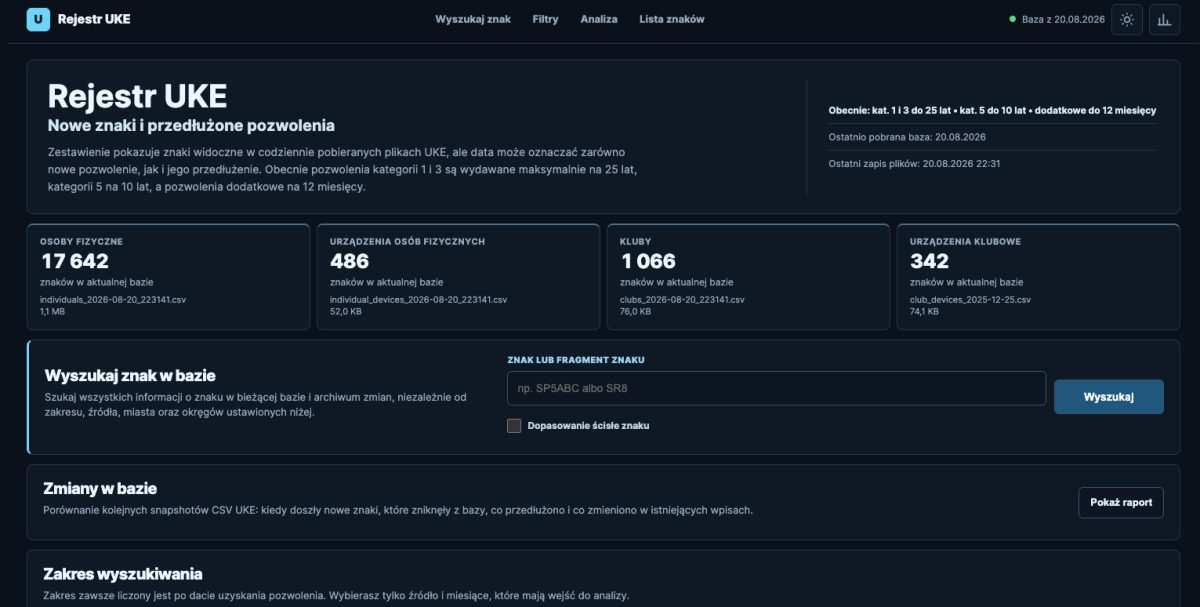This screenshot has height=607, width=1200.
Task: Select the Urządzenia osób fizycznych 486 card
Action: point(458,277)
